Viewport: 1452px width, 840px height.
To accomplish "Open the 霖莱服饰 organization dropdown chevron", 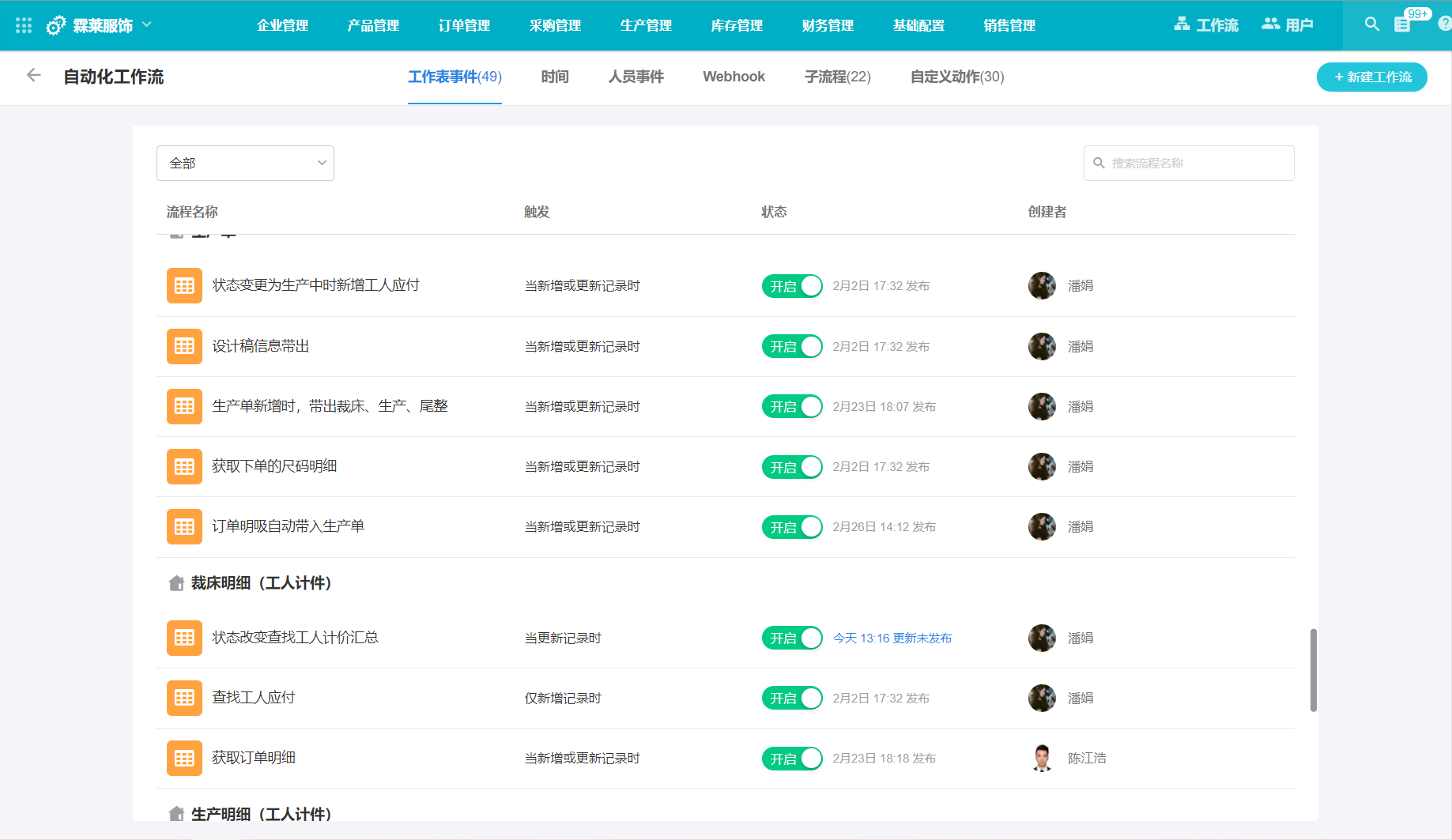I will [147, 24].
